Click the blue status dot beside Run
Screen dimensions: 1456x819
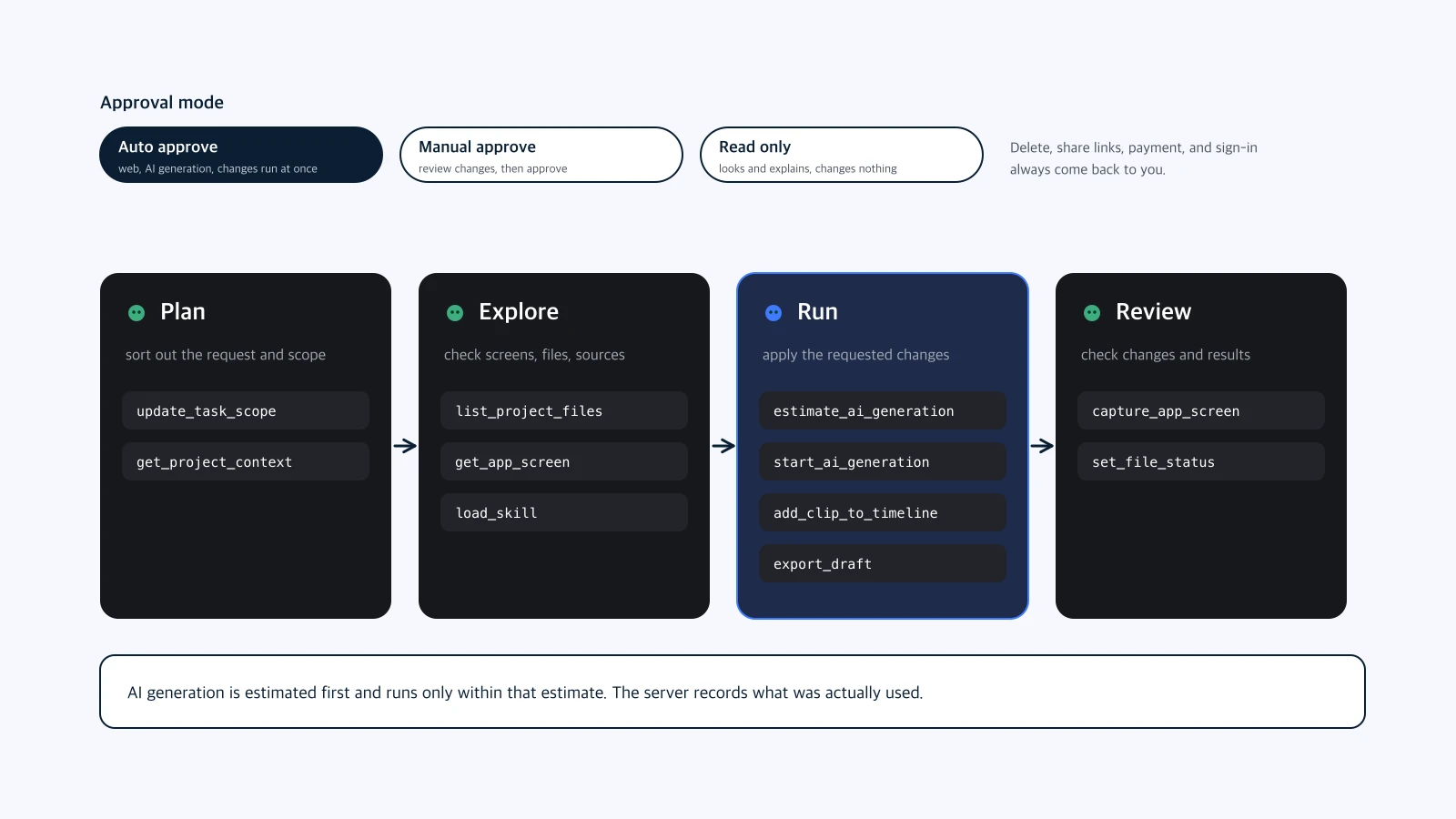point(773,313)
